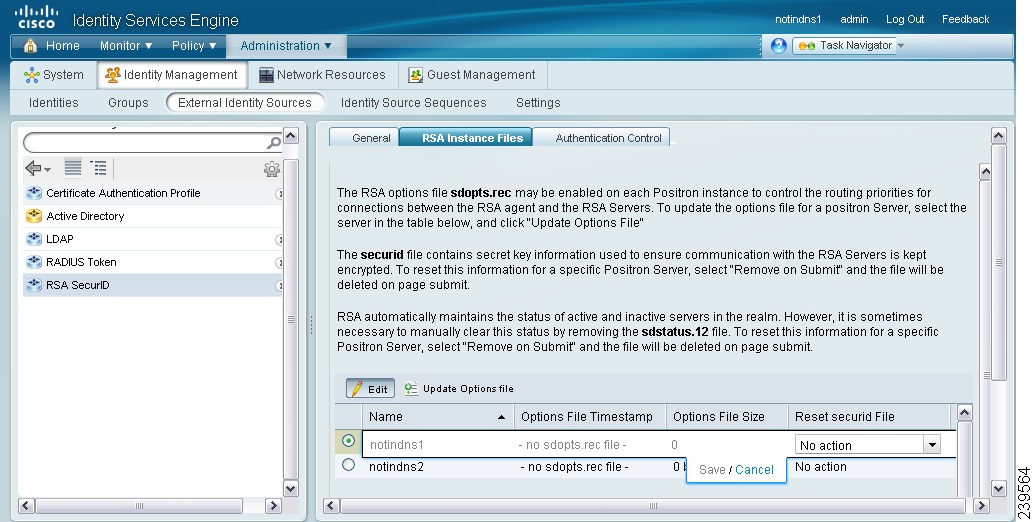Open the Settings submenu
1036x522 pixels.
click(538, 102)
